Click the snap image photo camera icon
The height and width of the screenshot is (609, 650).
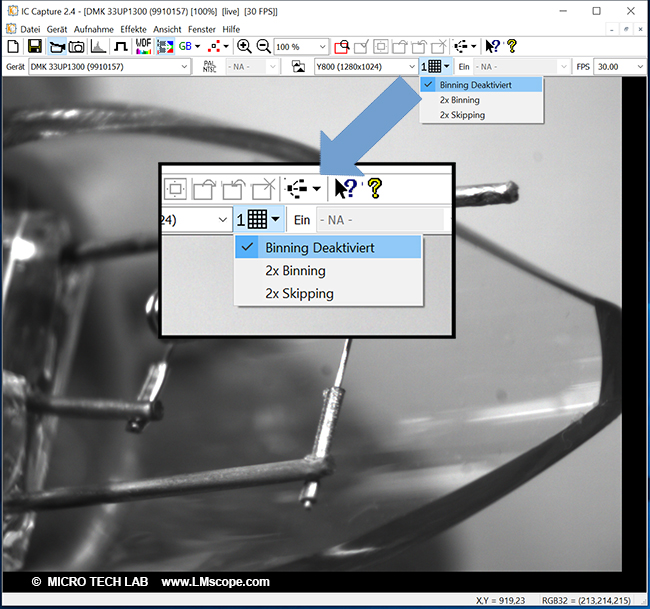tap(77, 47)
